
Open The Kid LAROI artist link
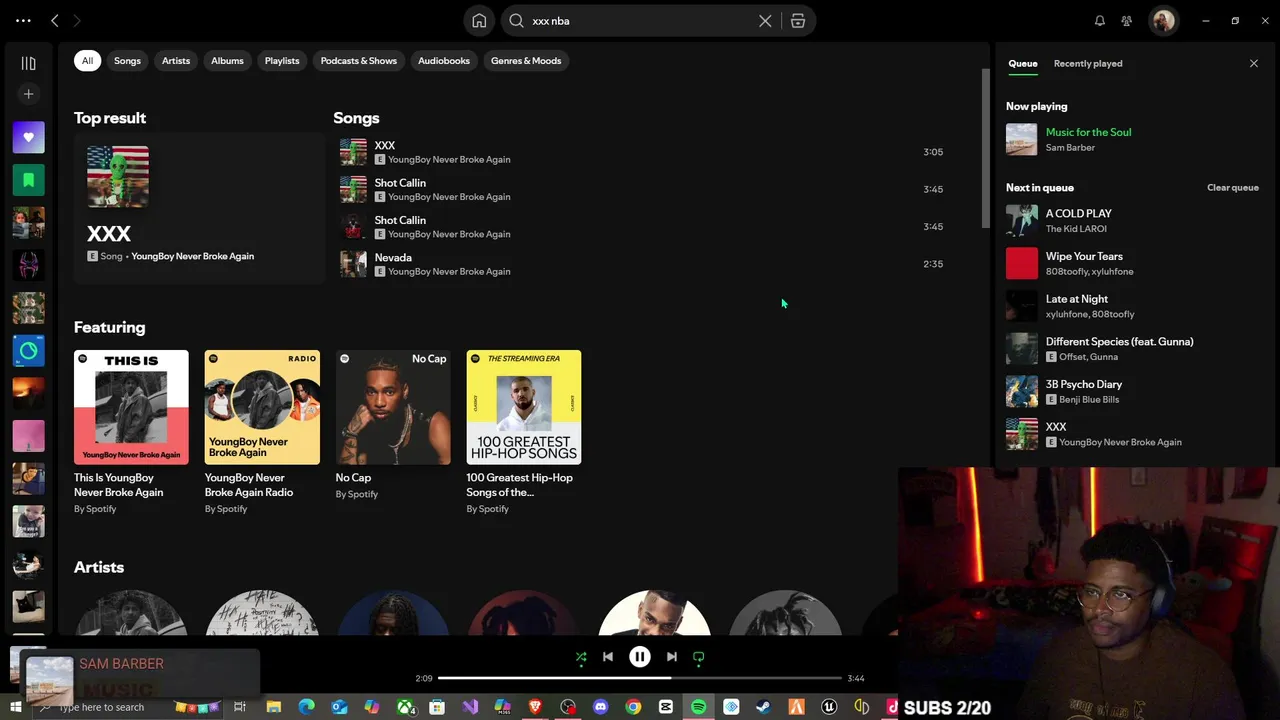tap(1076, 229)
